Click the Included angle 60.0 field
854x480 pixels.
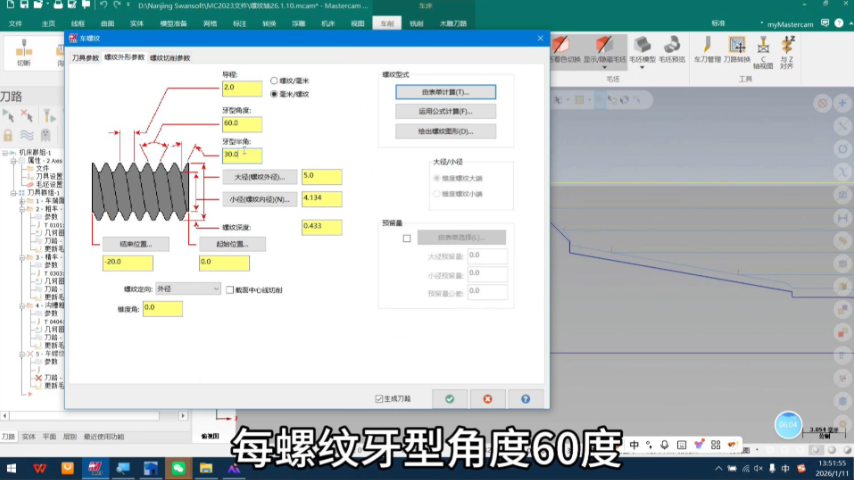tap(242, 124)
